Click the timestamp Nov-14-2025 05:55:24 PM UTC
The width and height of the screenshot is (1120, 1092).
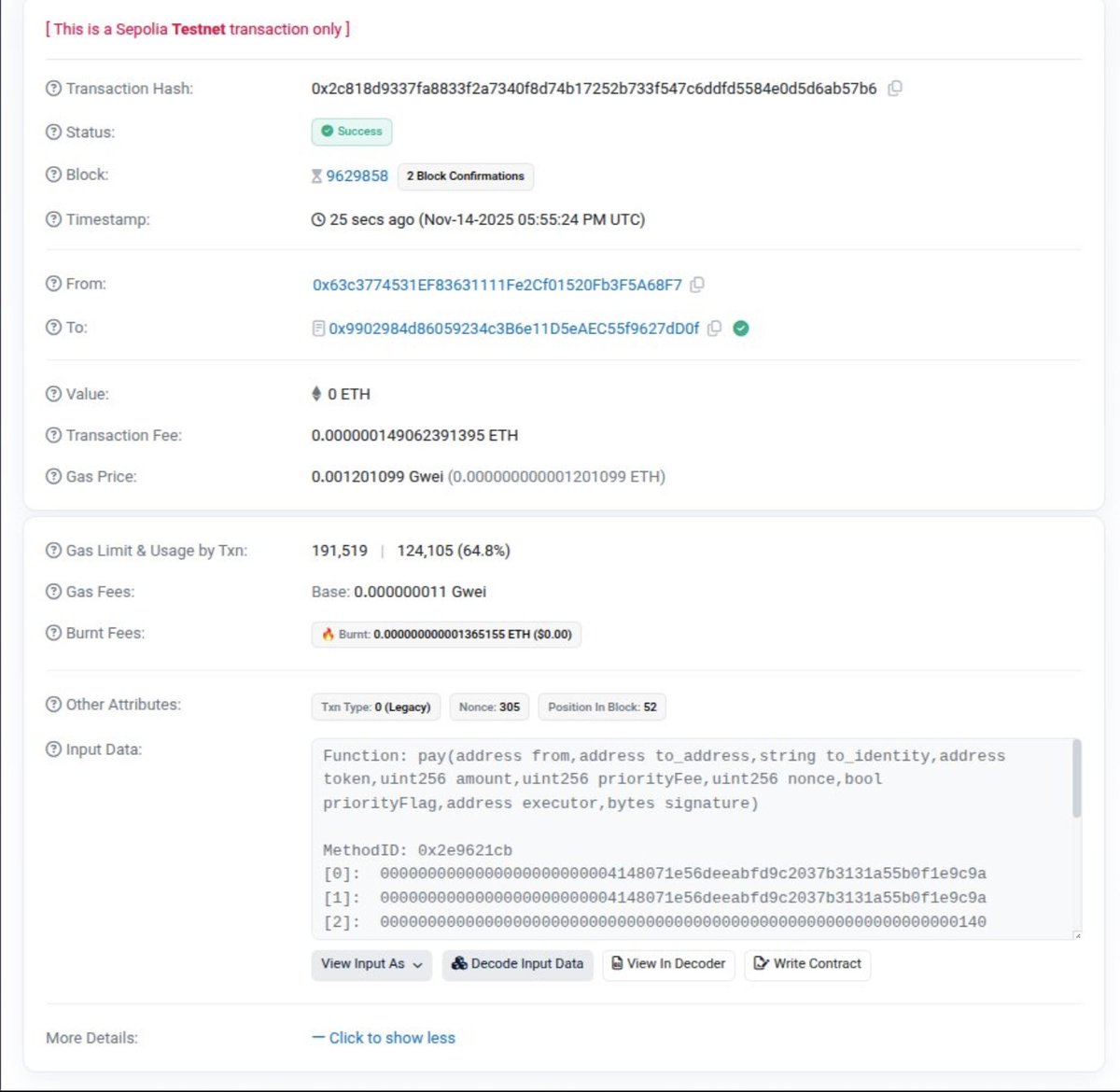pos(532,219)
